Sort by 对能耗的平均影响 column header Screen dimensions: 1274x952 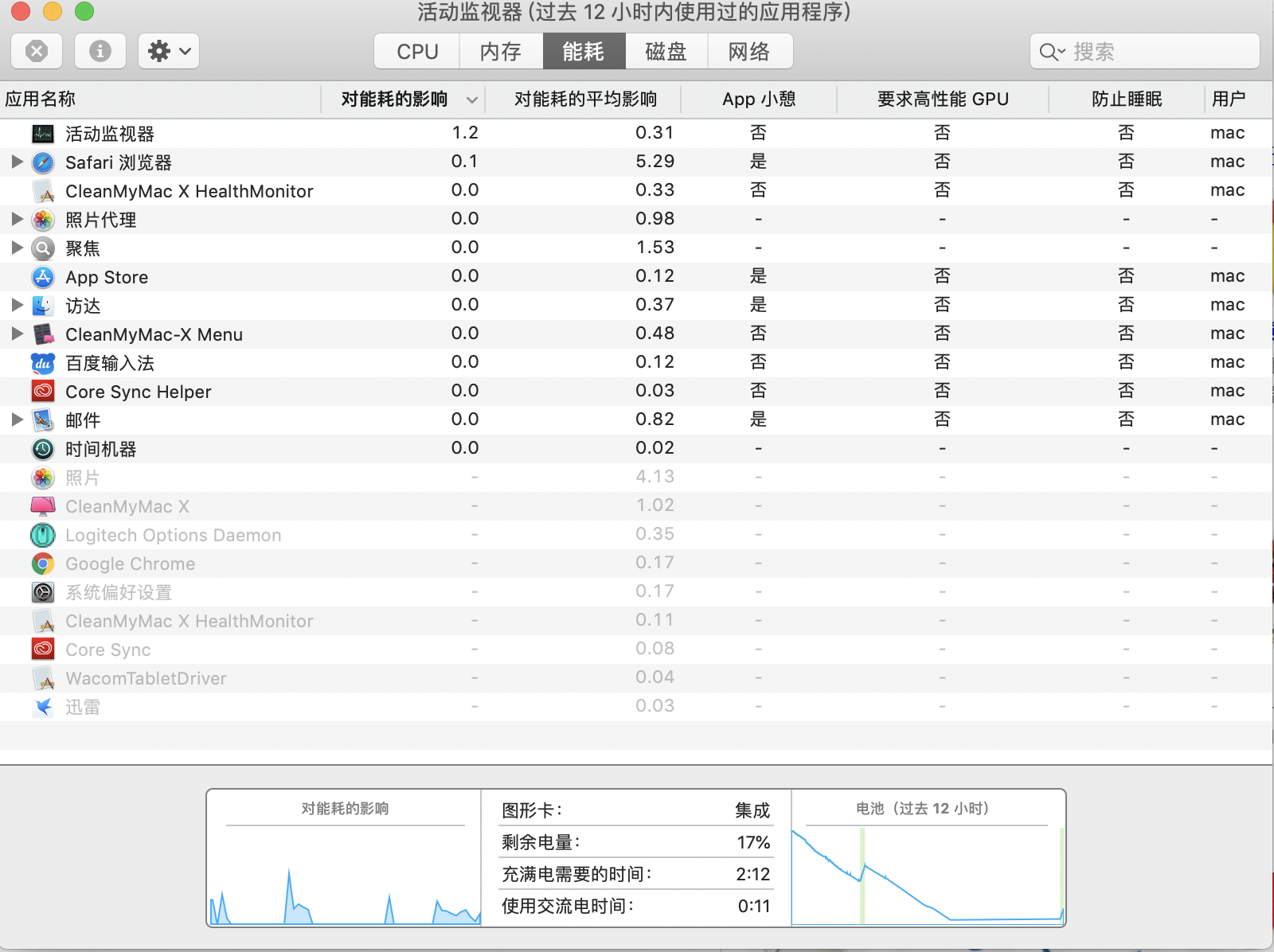[x=585, y=99]
